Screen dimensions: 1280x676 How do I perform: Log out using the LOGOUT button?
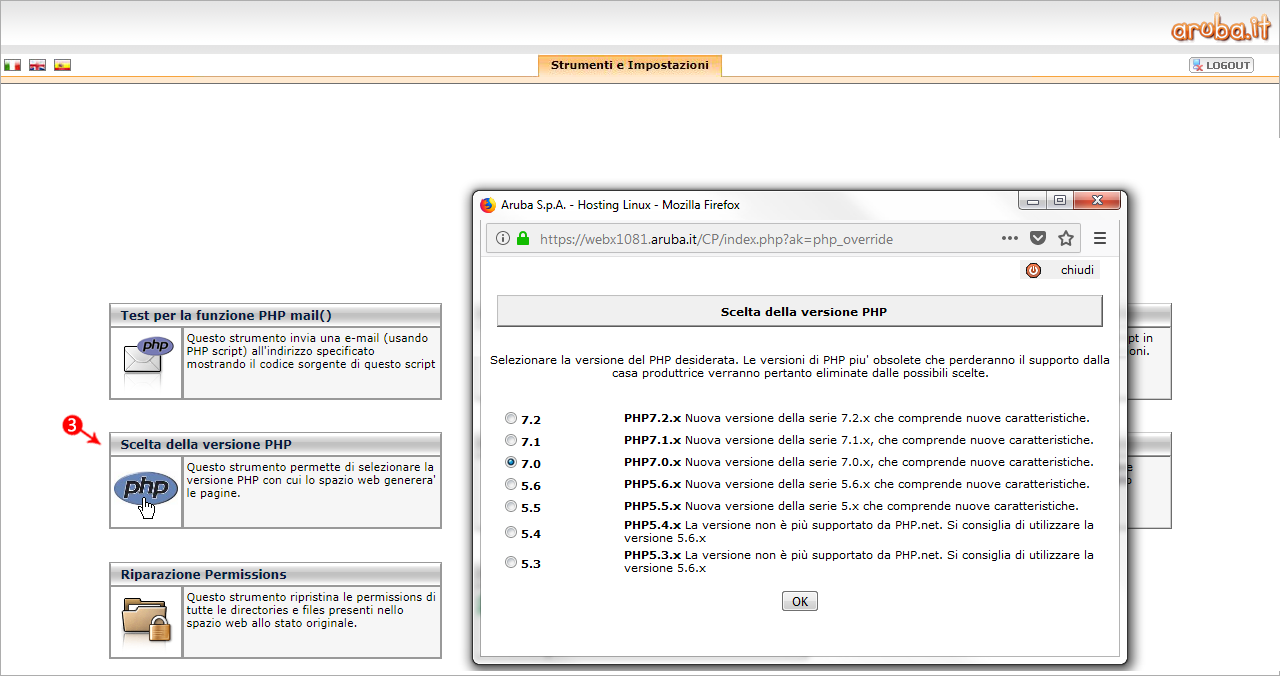(1221, 65)
